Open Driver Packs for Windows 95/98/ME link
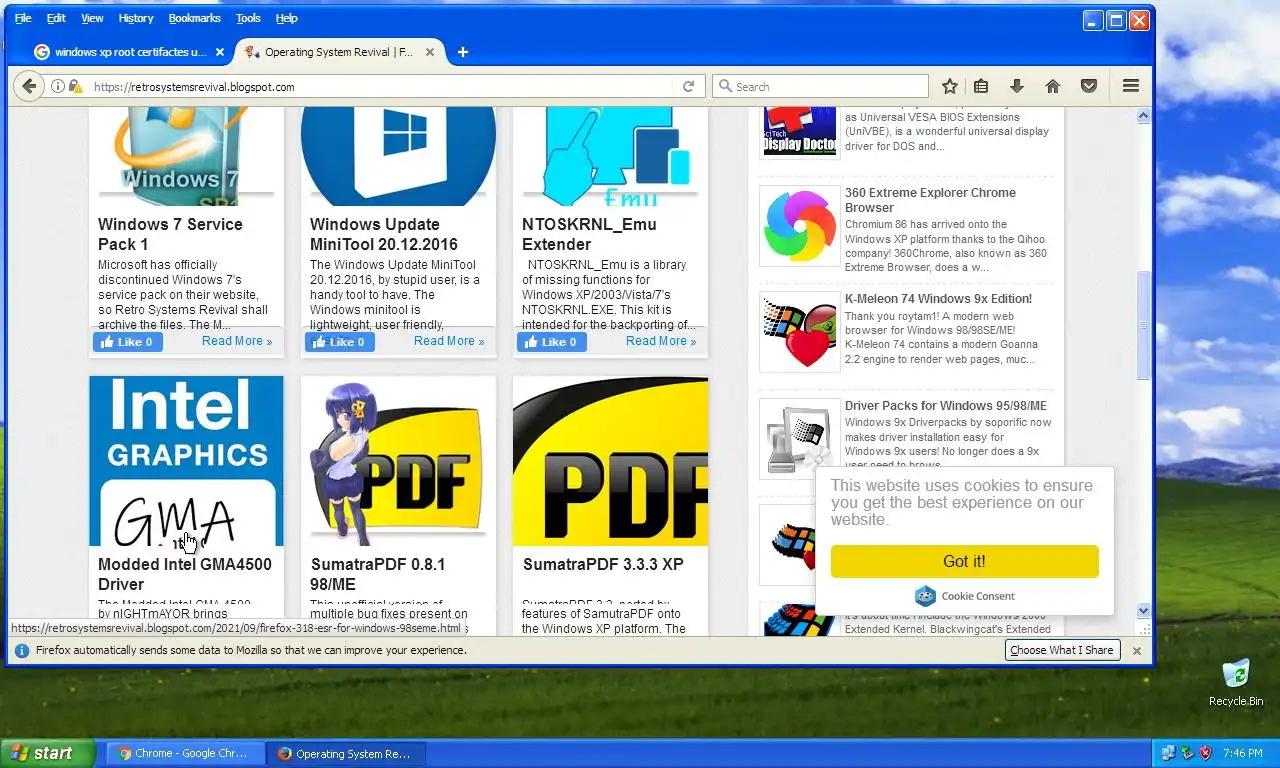1280x768 pixels. point(946,405)
